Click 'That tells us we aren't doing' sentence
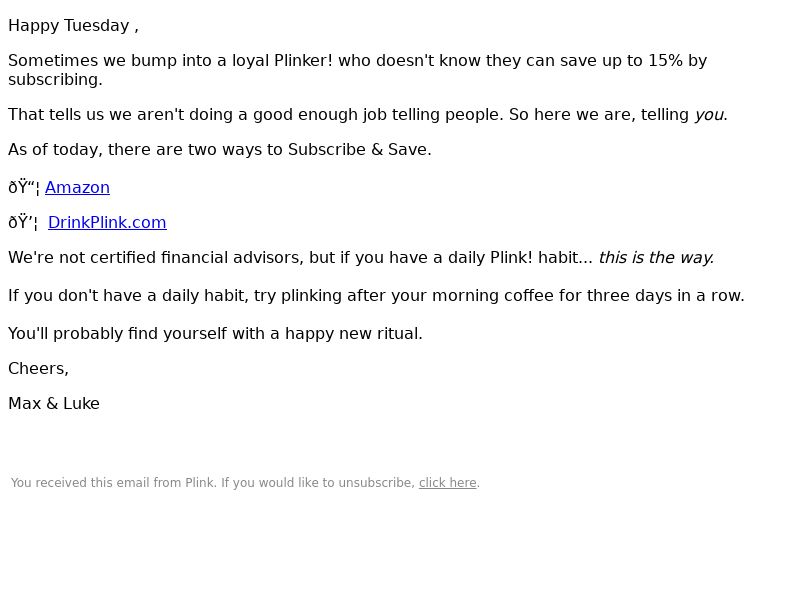The width and height of the screenshot is (800, 600). coord(368,115)
